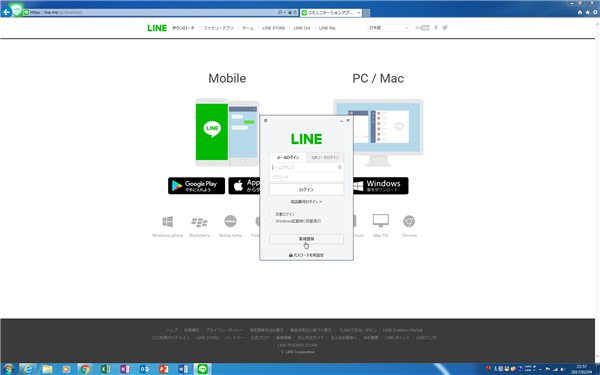This screenshot has width=600, height=375.
Task: Launch OneNote from the taskbar
Action: 125,369
